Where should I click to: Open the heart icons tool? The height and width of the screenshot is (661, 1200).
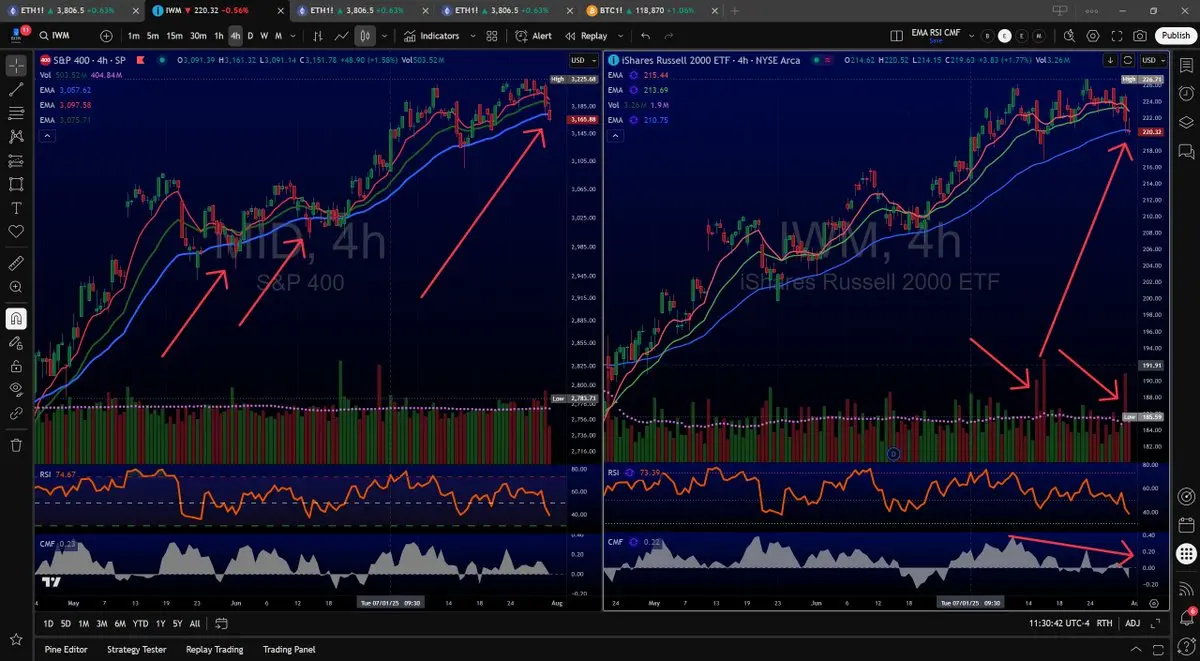[x=16, y=232]
